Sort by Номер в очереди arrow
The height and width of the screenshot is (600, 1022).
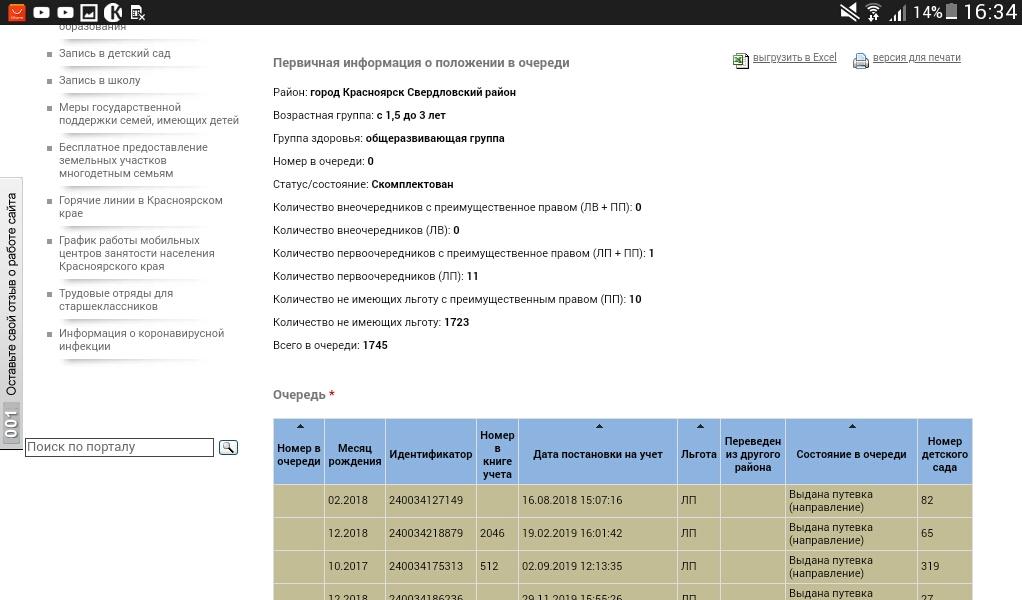click(x=300, y=426)
